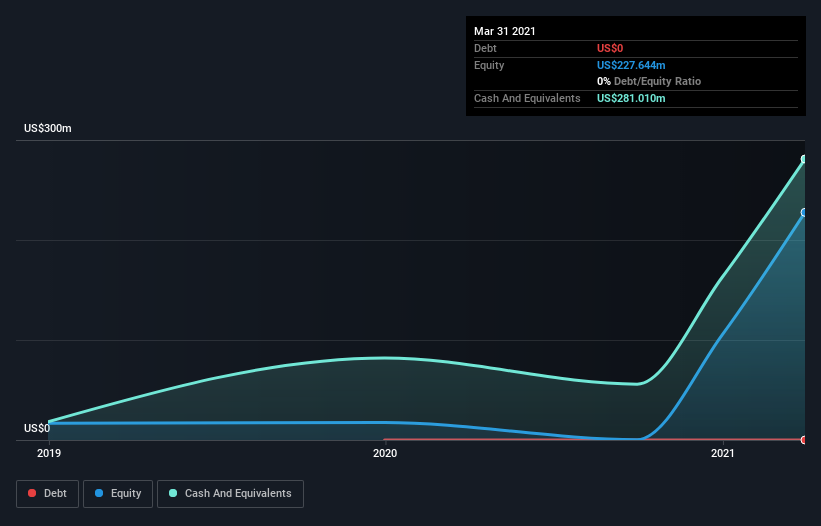Click the 2021 x-axis label
The width and height of the screenshot is (821, 526).
[x=723, y=453]
